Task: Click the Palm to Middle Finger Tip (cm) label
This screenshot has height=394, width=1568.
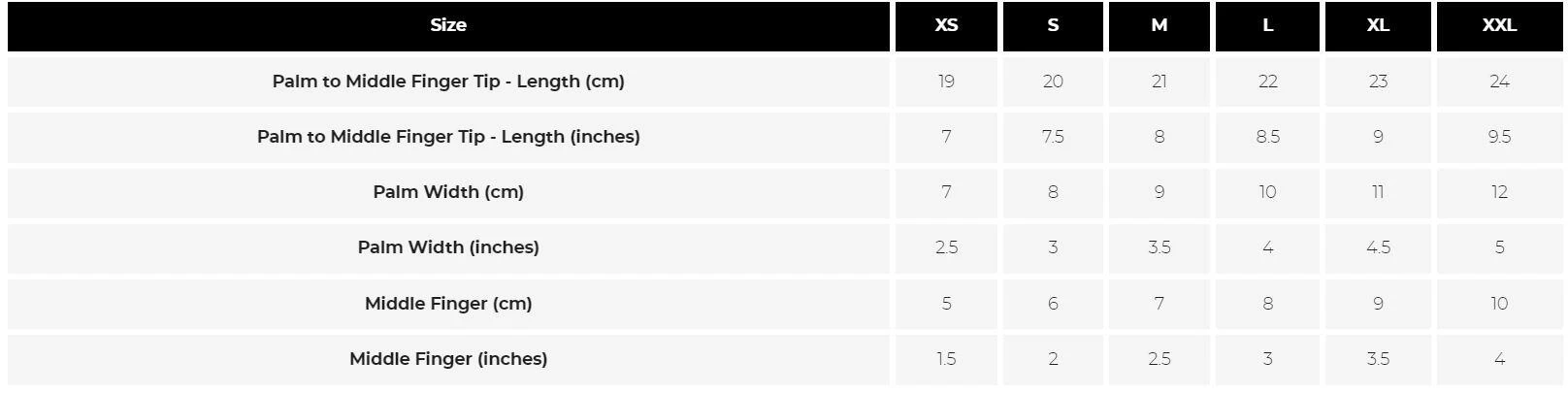Action: 448,82
